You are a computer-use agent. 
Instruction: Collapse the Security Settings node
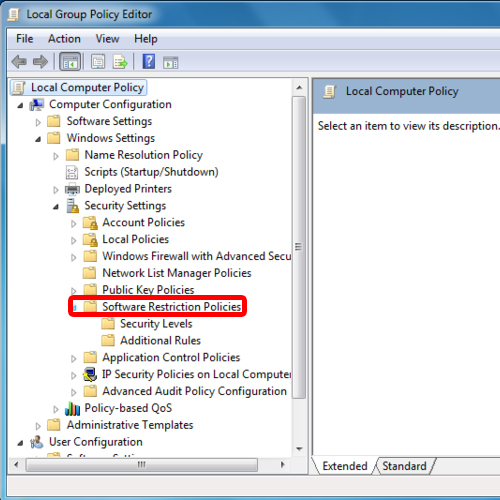coord(56,207)
